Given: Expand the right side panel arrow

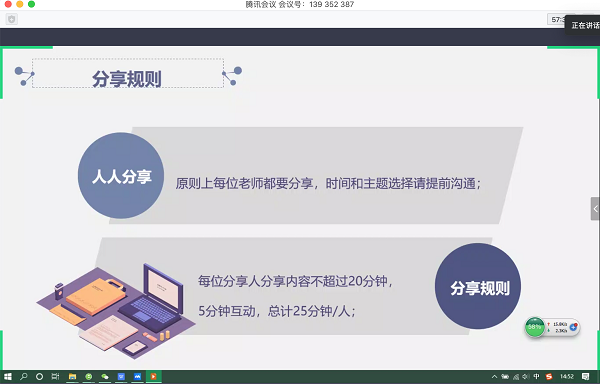Looking at the screenshot, I should click(x=595, y=209).
